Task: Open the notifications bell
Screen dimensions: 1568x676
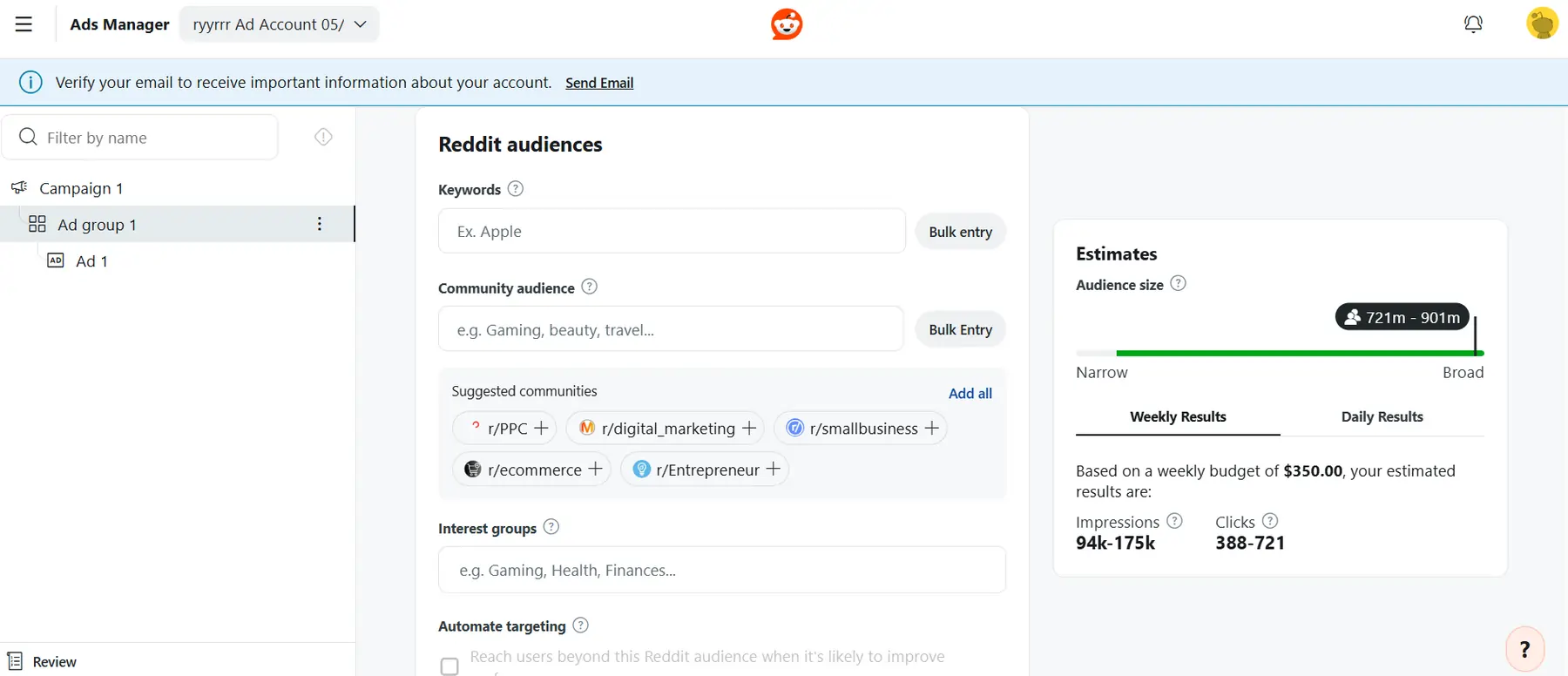Action: tap(1473, 24)
